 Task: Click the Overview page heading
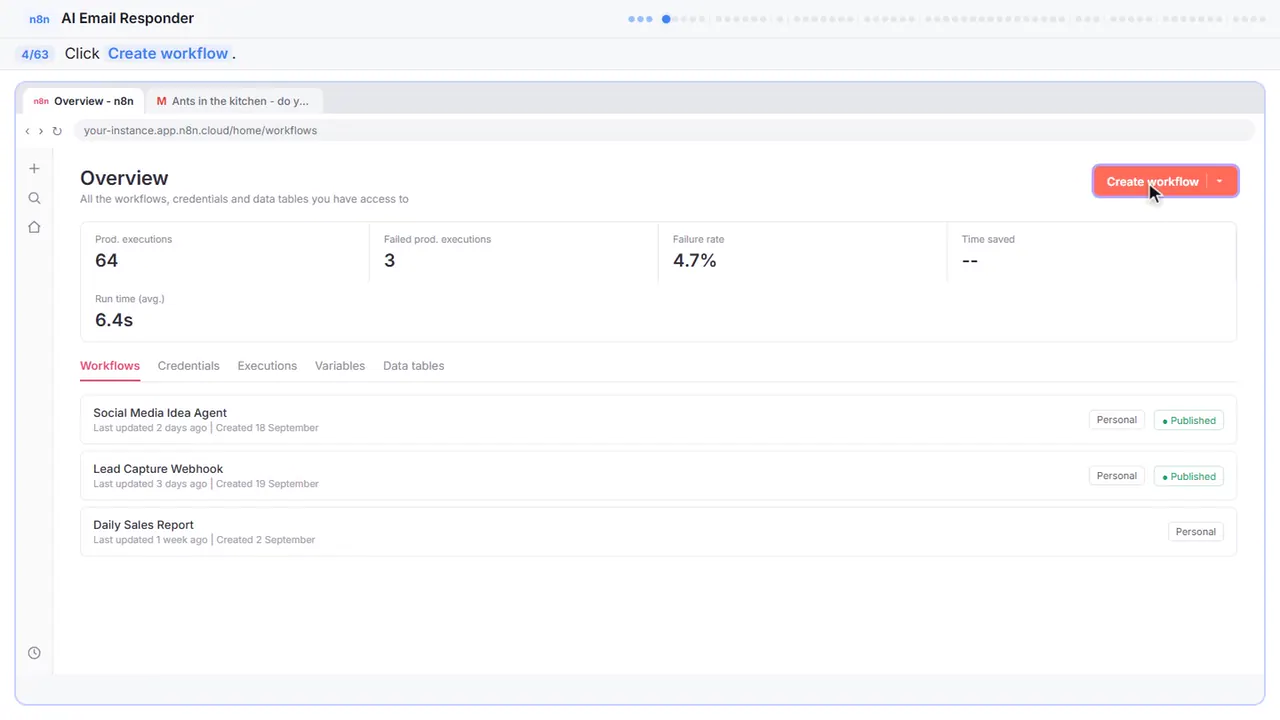click(x=124, y=178)
